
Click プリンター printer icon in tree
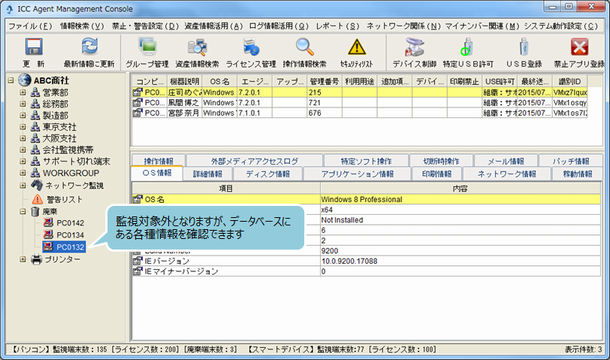click(36, 259)
